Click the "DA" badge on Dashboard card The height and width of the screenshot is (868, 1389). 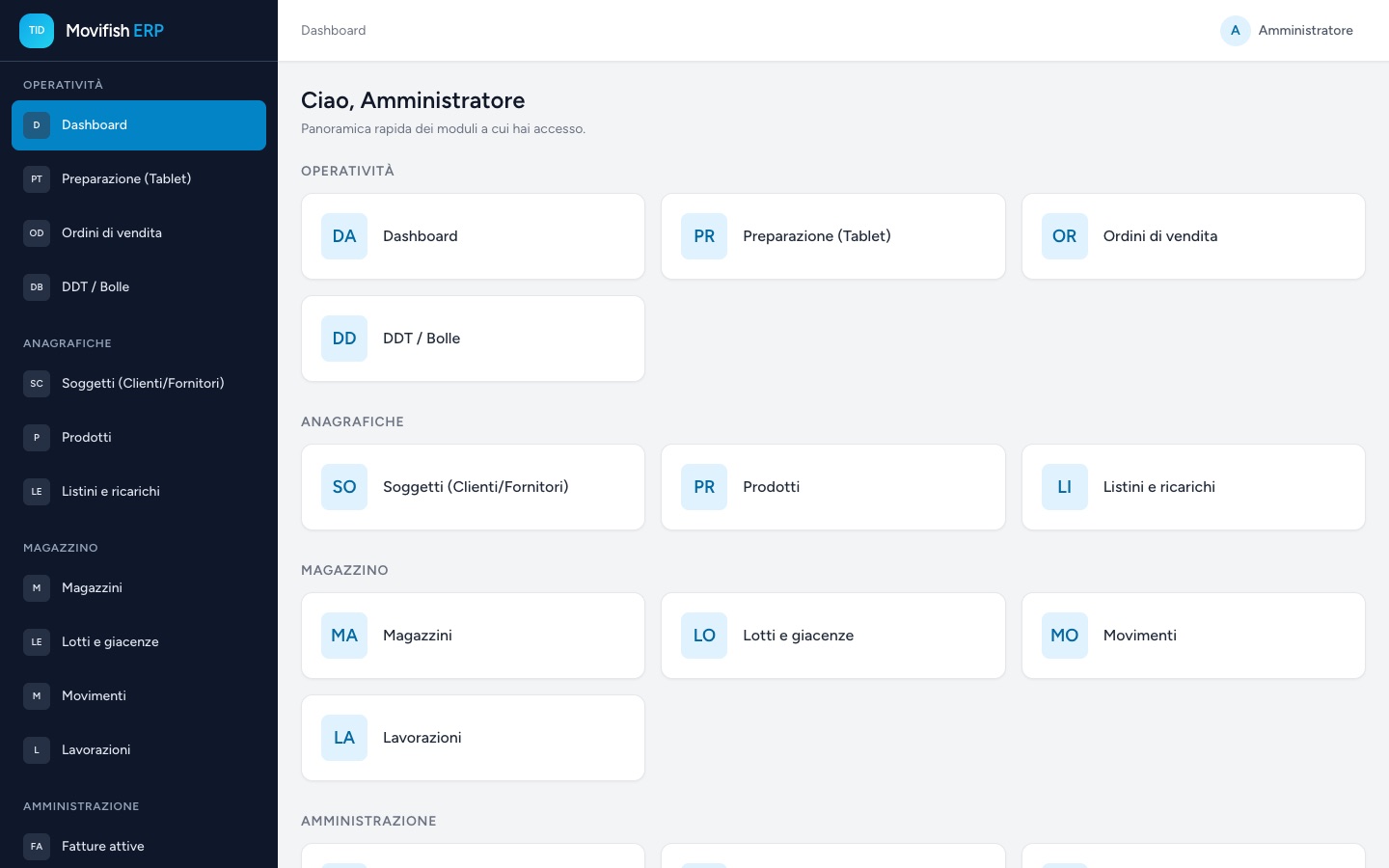coord(344,236)
